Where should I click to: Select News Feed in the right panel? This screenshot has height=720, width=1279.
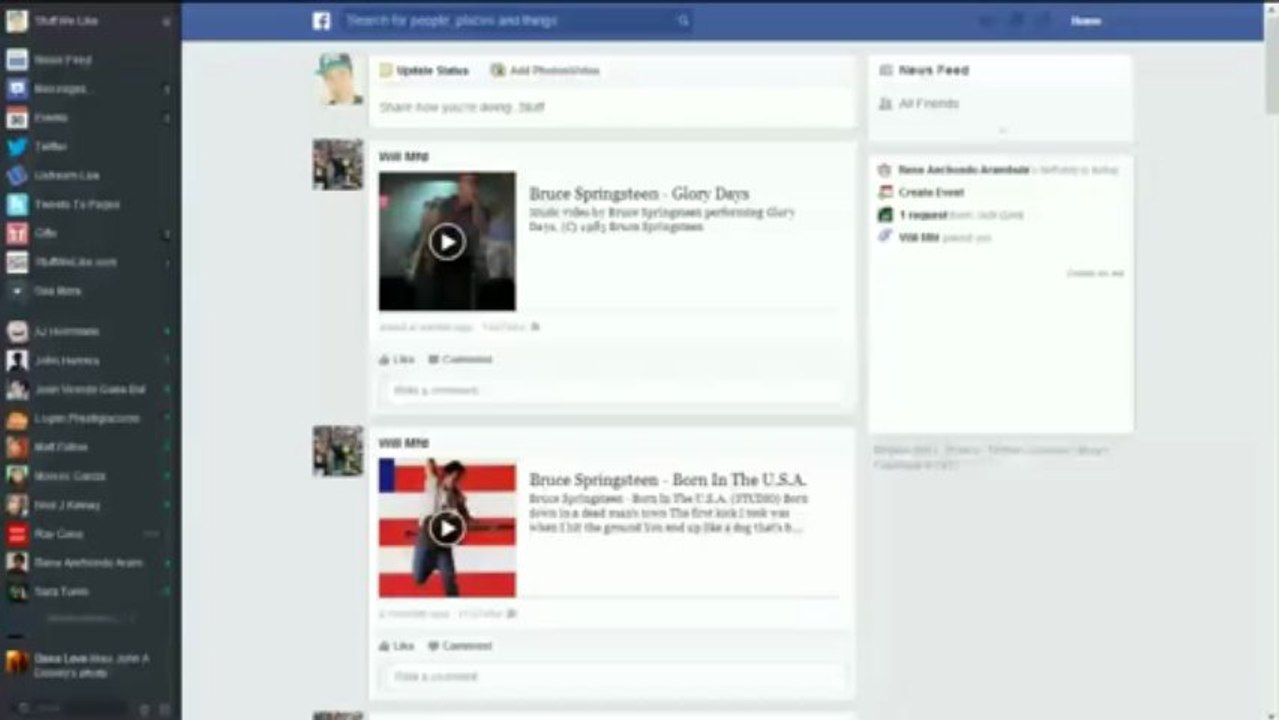point(934,71)
